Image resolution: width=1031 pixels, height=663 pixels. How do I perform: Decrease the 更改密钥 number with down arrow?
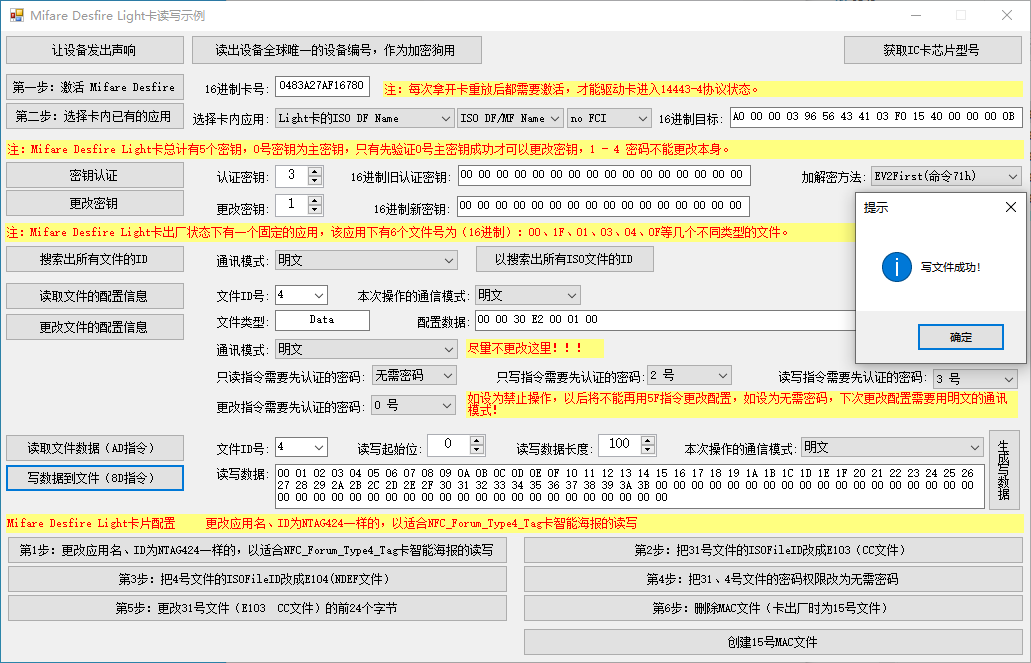[315, 210]
